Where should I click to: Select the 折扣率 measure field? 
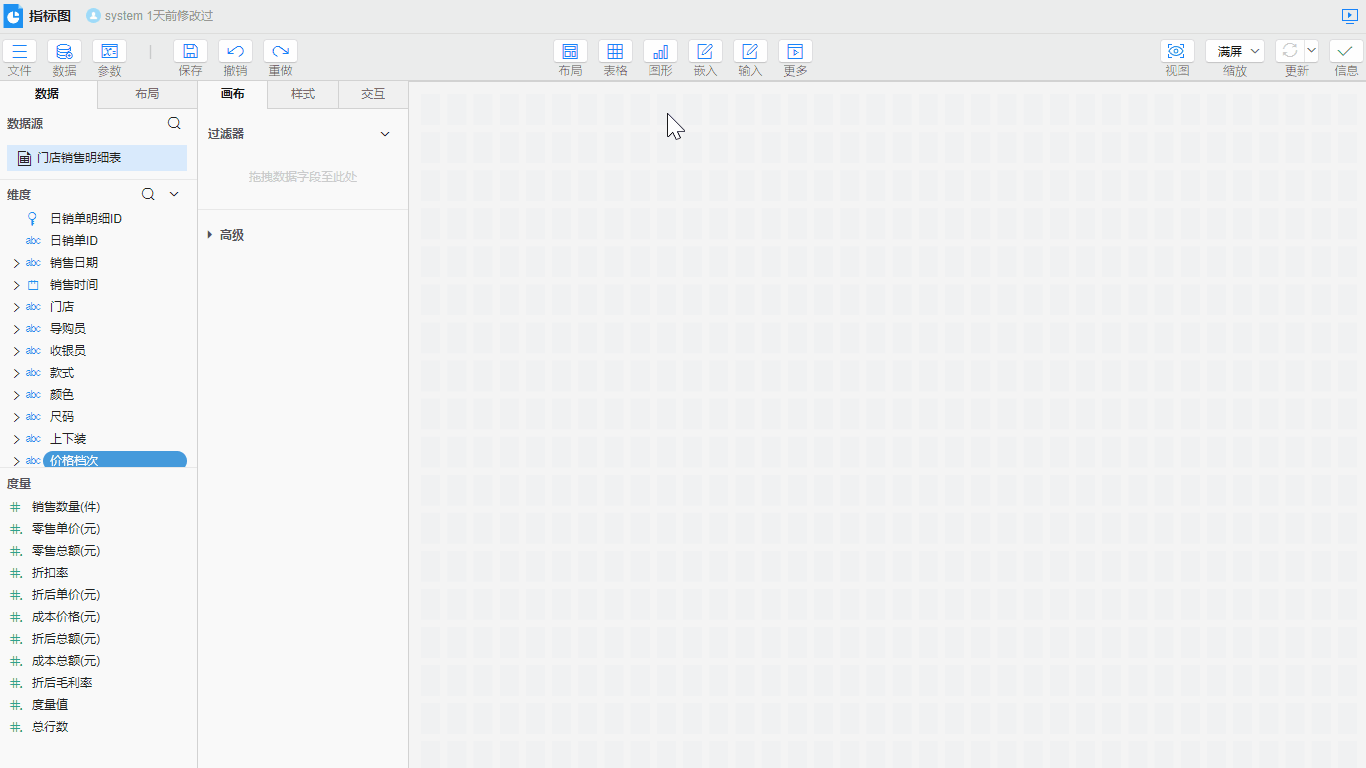pos(50,573)
